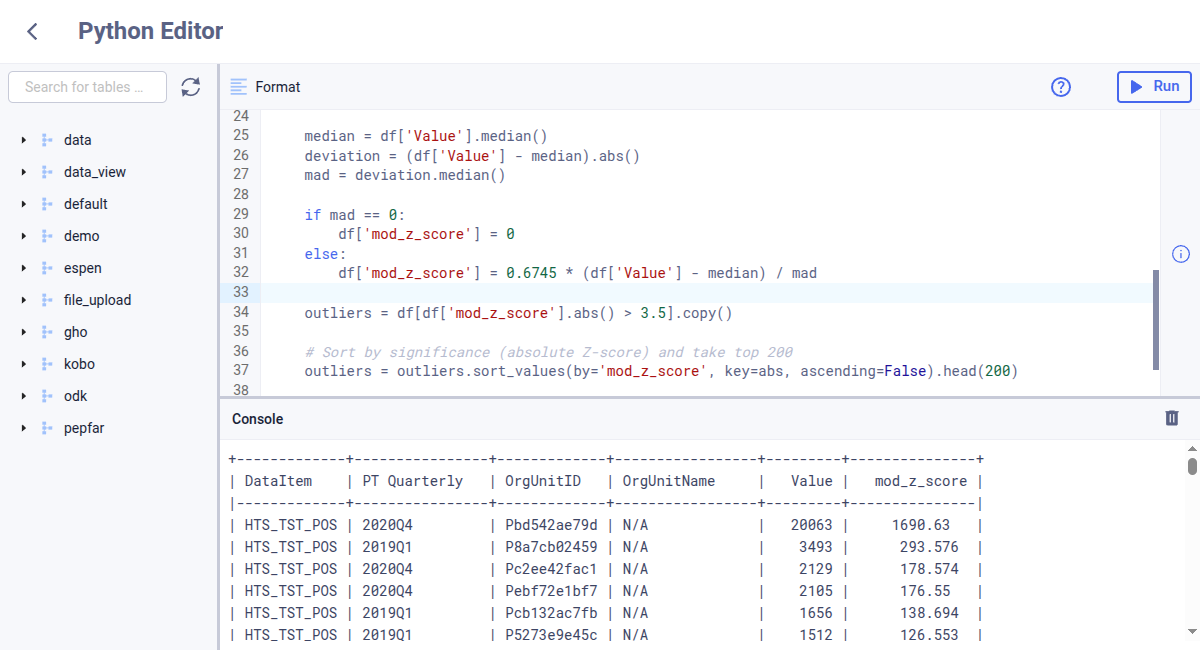Click the database icon beside data

point(48,139)
